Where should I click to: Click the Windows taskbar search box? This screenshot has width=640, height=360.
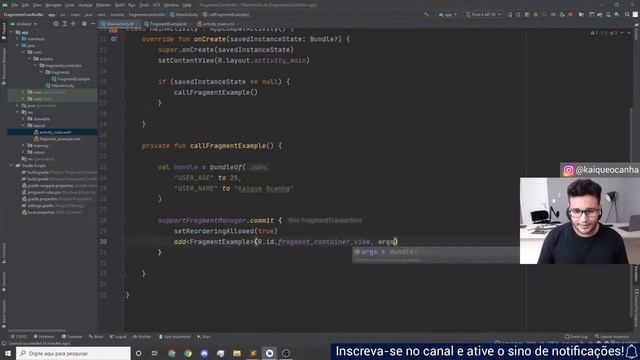click(73, 353)
